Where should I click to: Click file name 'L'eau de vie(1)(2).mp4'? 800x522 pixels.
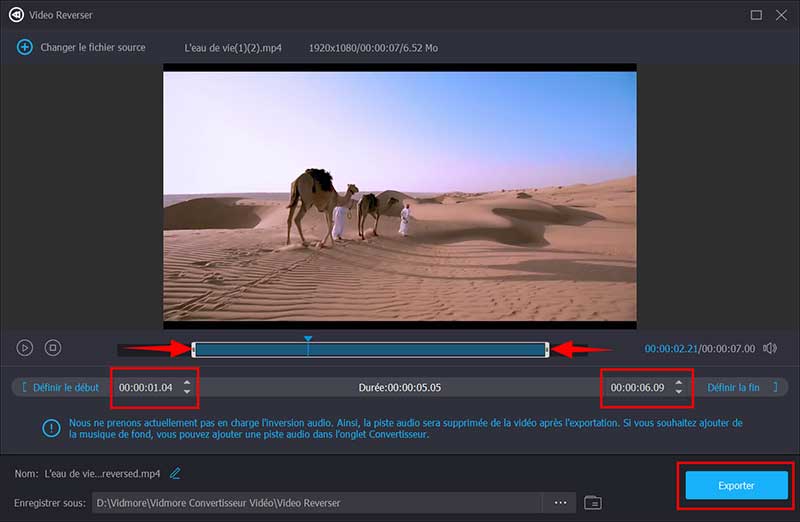(233, 48)
